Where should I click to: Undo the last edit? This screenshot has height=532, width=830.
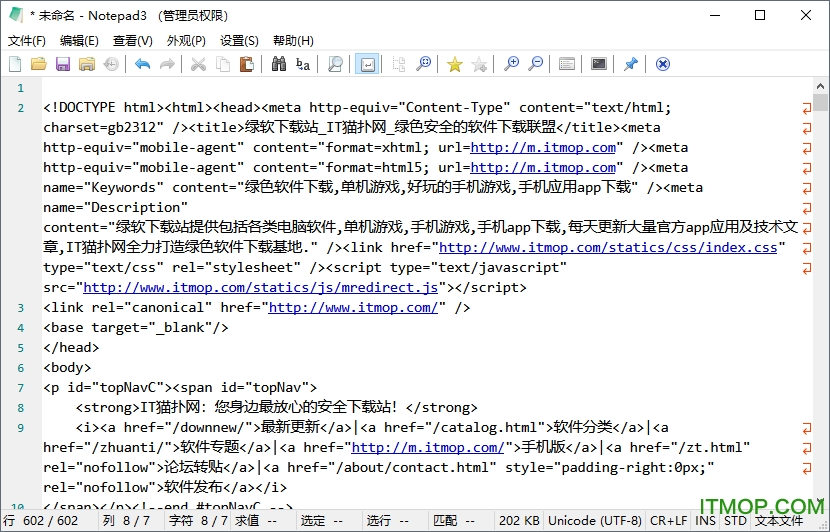[x=142, y=64]
